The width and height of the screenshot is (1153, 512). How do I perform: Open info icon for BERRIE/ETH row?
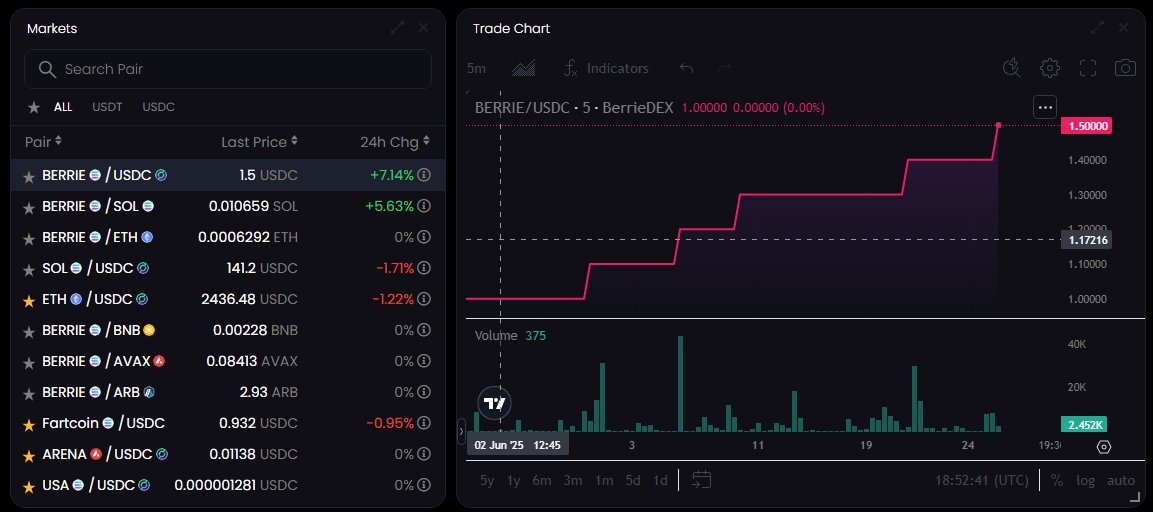click(424, 237)
